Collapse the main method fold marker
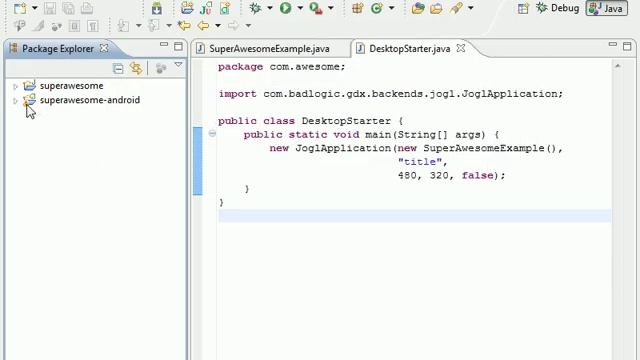The width and height of the screenshot is (640, 360). 212,133
